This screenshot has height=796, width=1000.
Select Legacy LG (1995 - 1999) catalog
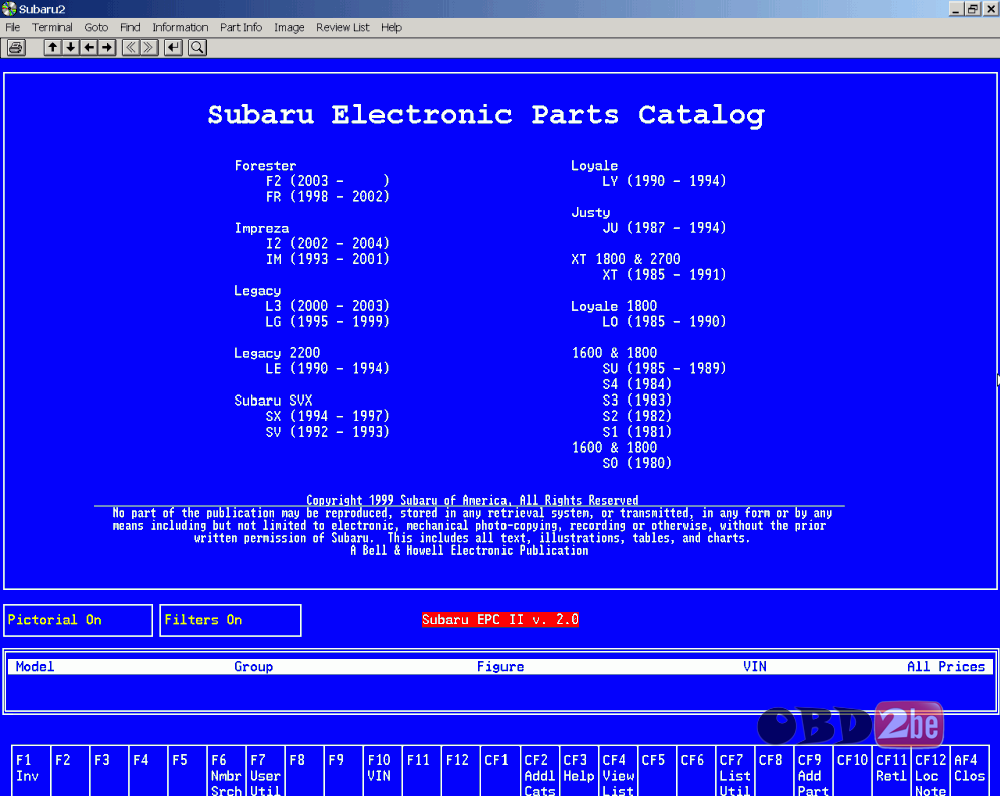click(328, 321)
